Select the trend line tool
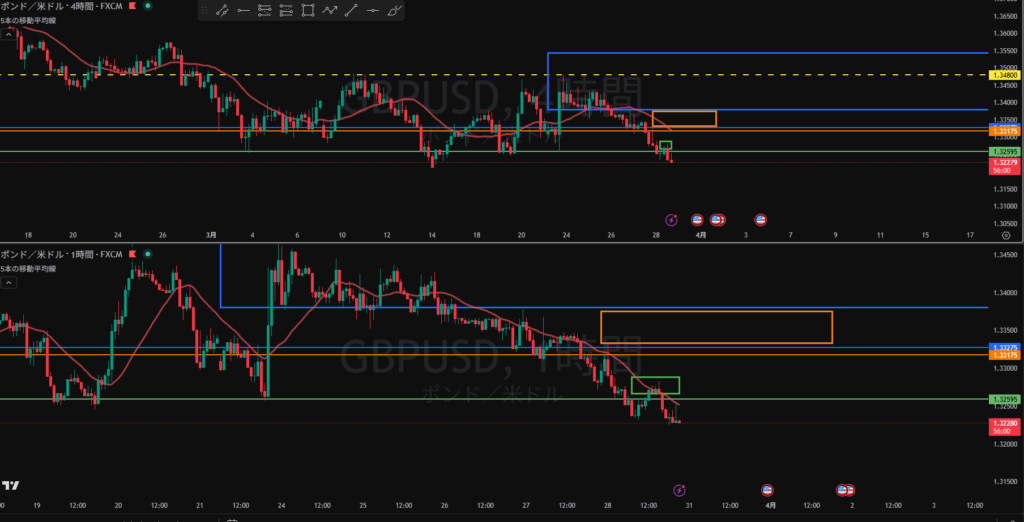The height and width of the screenshot is (522, 1024). point(350,11)
